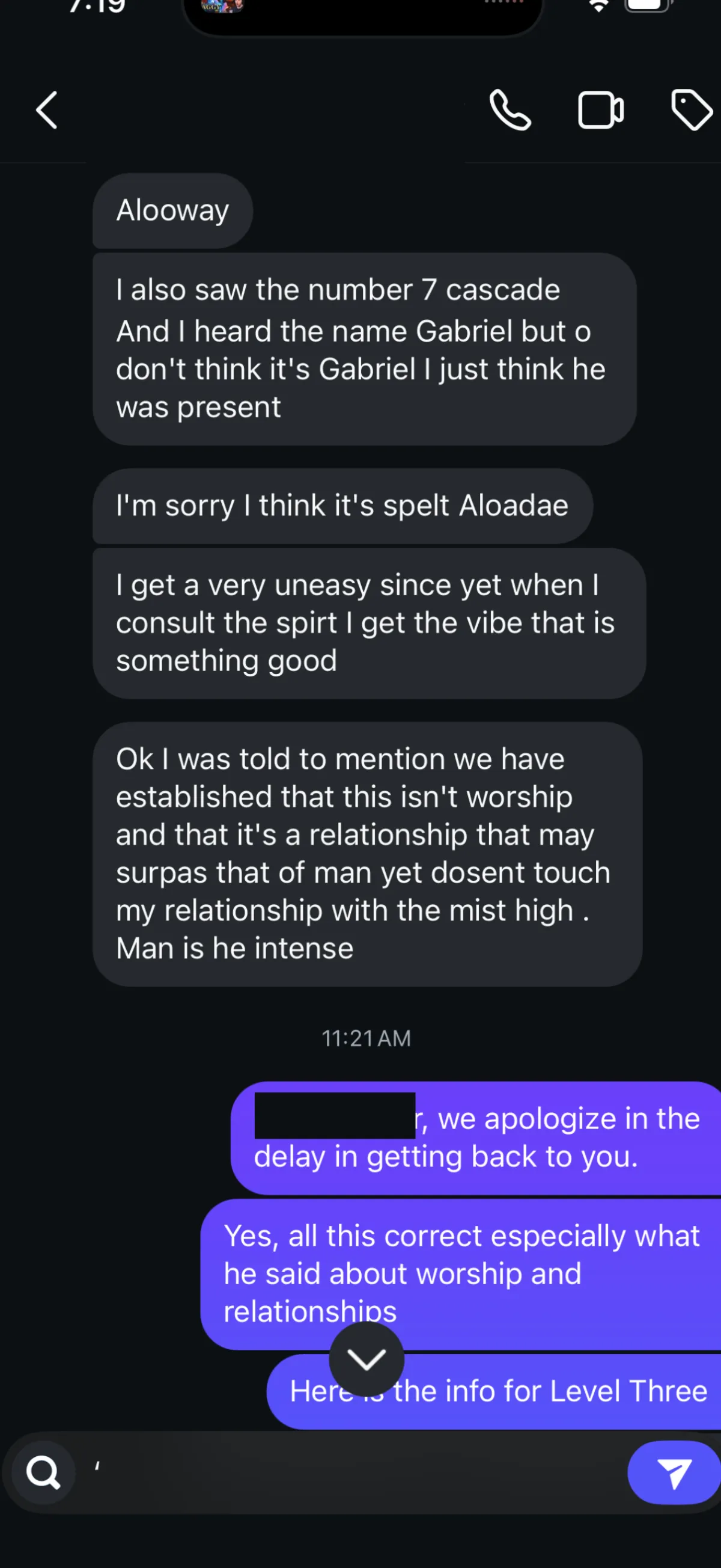Tap the Dynamic Island activity thumbnail
This screenshot has height=1568, width=721.
tap(222, 6)
